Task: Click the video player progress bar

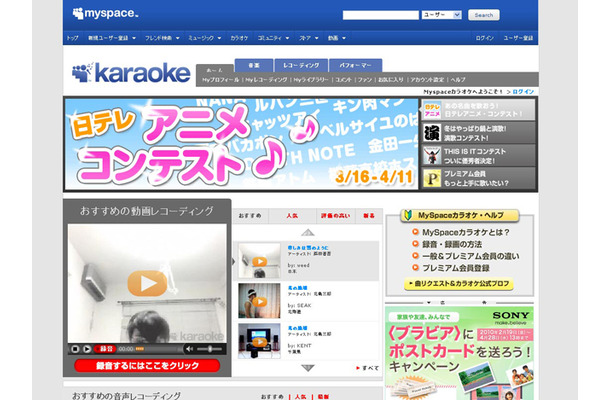Action: [x=159, y=349]
